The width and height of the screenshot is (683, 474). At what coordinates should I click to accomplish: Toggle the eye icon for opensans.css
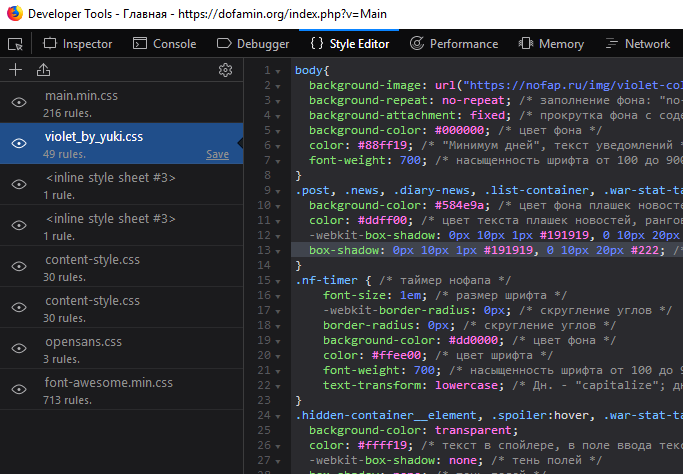[18, 349]
